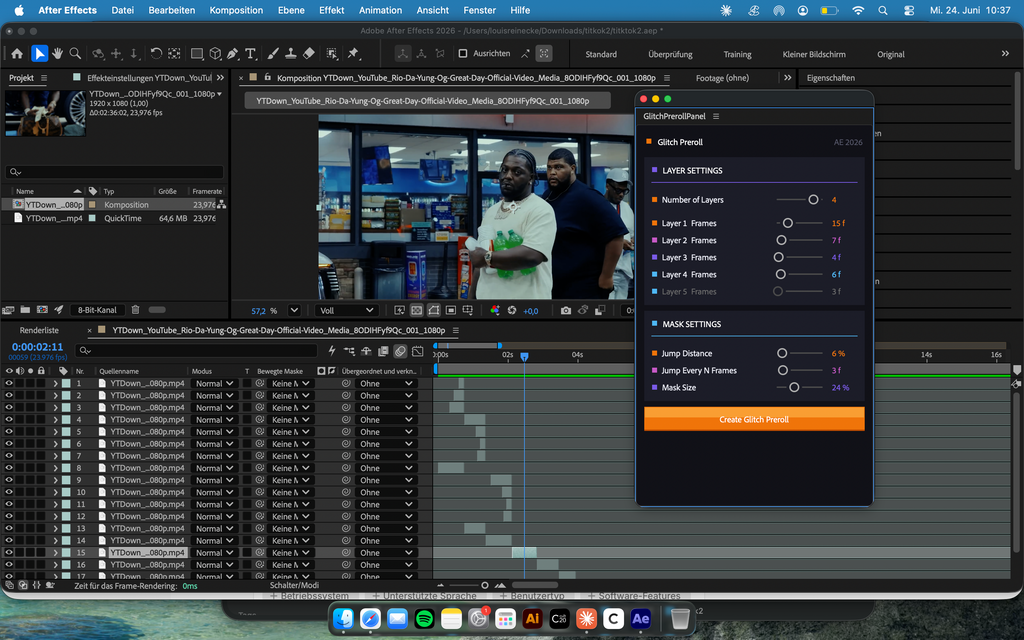Select the Zoom magnifier tool
The image size is (1024, 640).
[x=76, y=54]
